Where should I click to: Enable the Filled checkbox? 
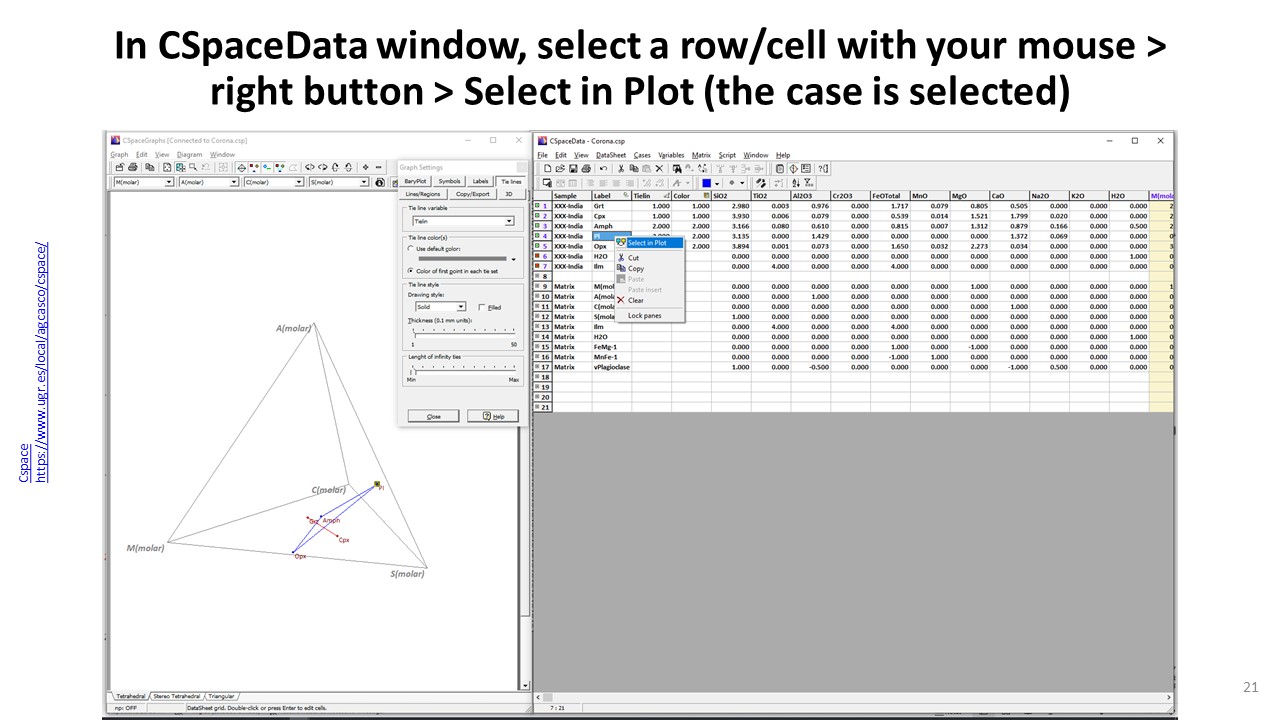482,307
